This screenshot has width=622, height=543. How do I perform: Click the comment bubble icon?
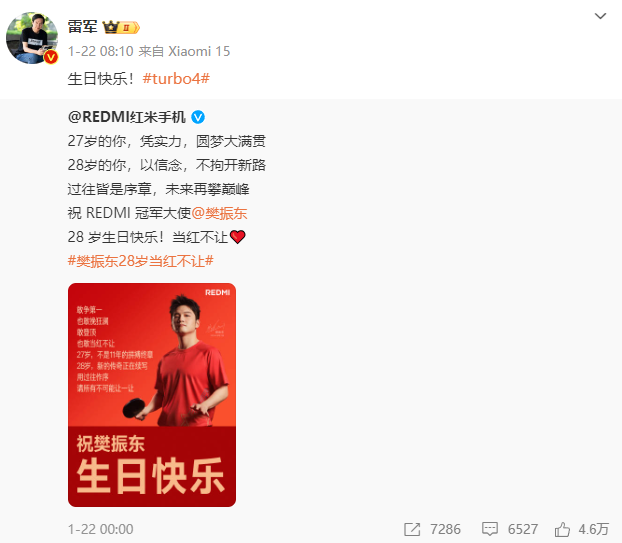[x=490, y=529]
